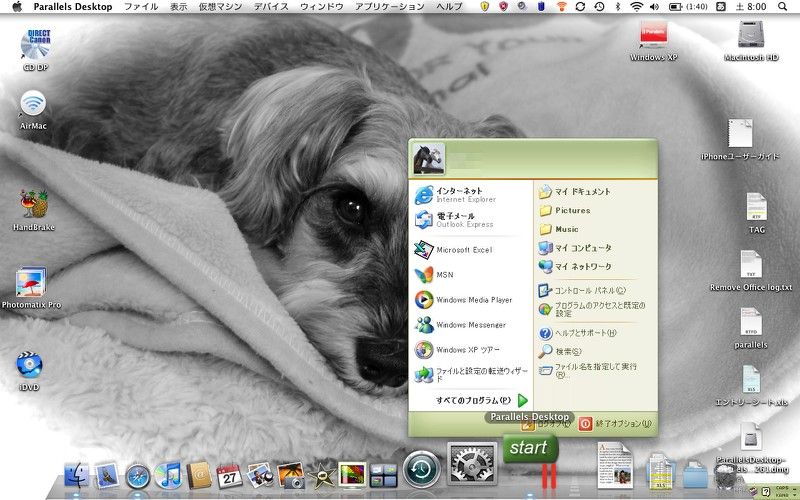Image resolution: width=800 pixels, height=500 pixels.
Task: Open the Pictures folder in start menu
Action: coord(565,210)
